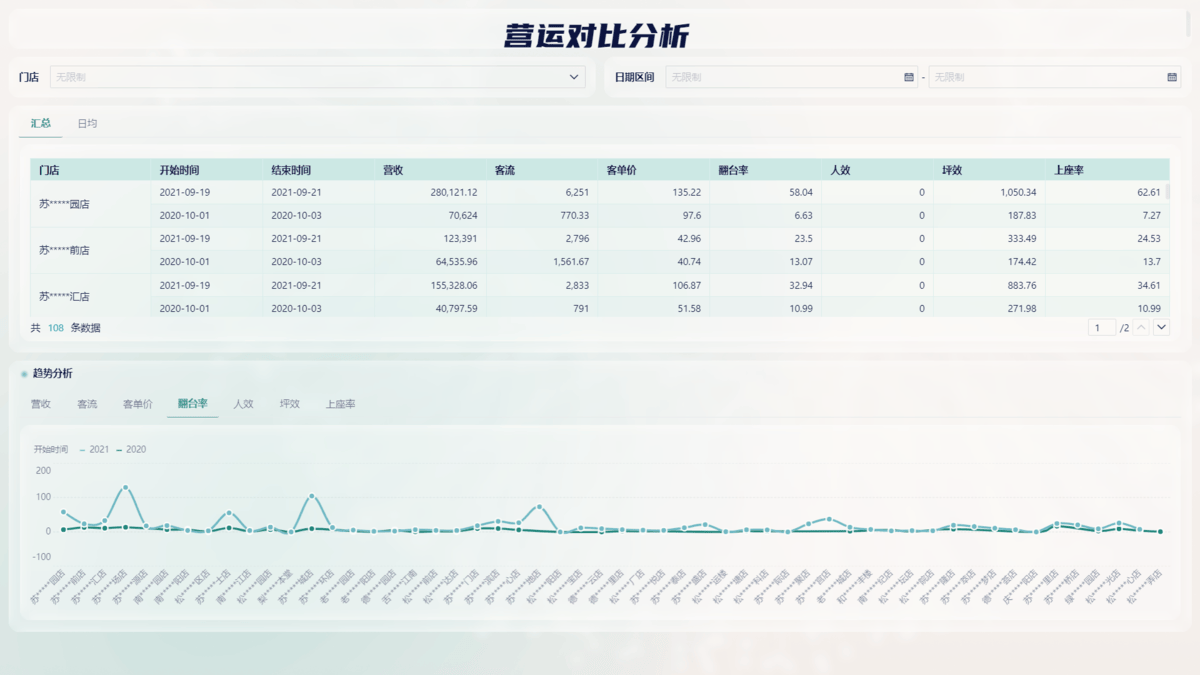Click previous page arrow in table pagination
The image size is (1200, 675).
1141,327
